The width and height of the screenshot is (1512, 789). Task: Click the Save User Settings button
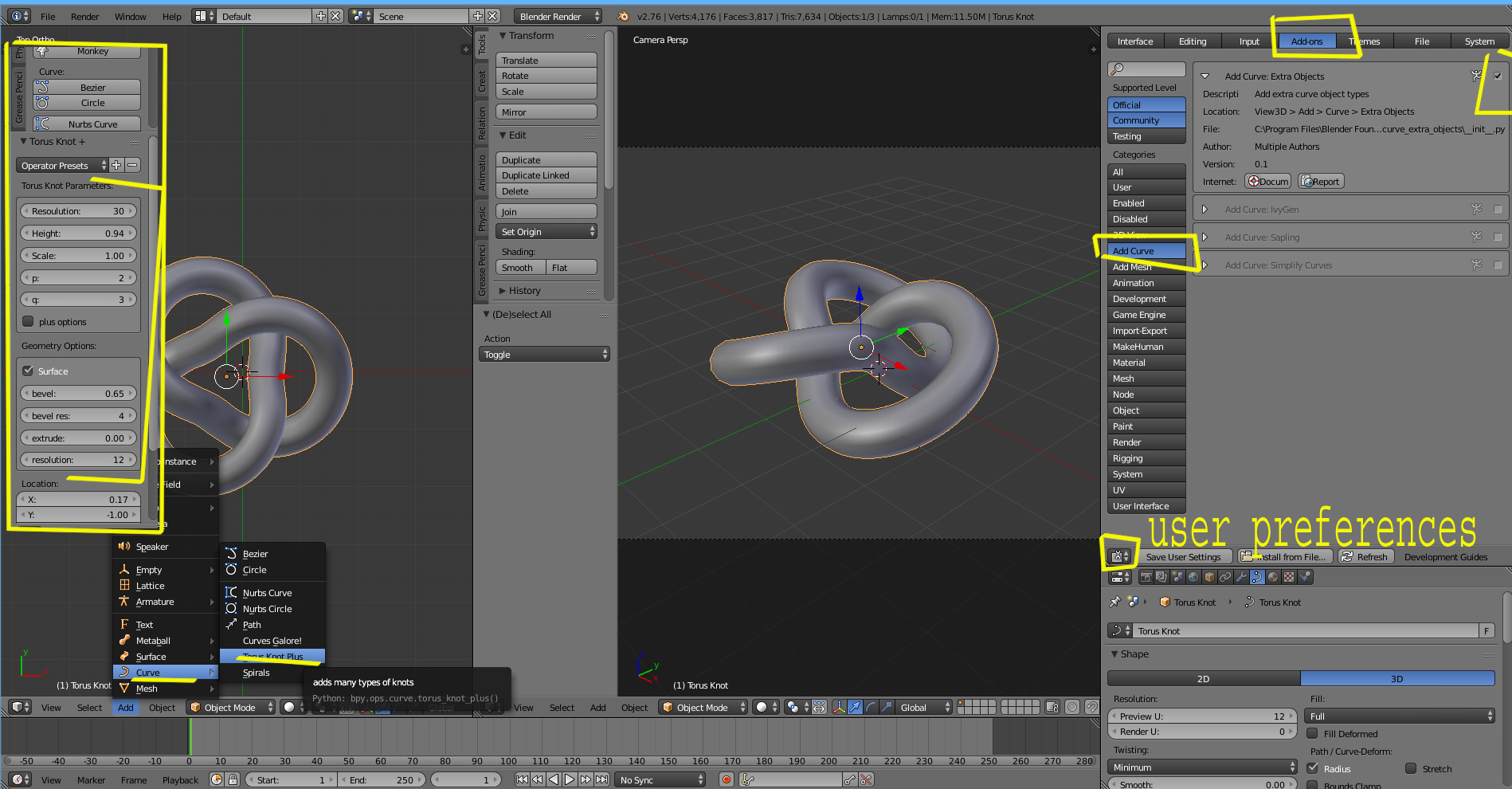click(1183, 557)
